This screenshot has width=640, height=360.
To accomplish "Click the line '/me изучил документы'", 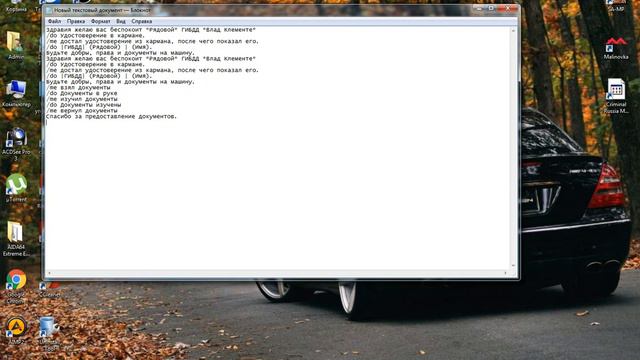I will (x=82, y=99).
